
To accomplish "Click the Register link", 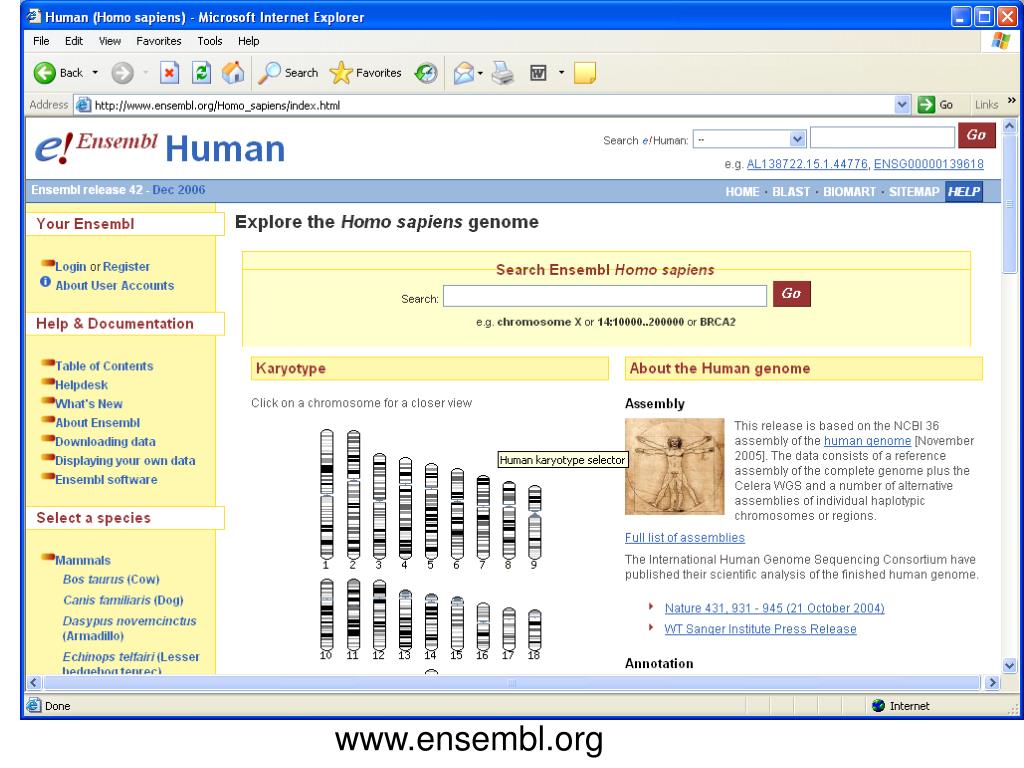I will (126, 266).
